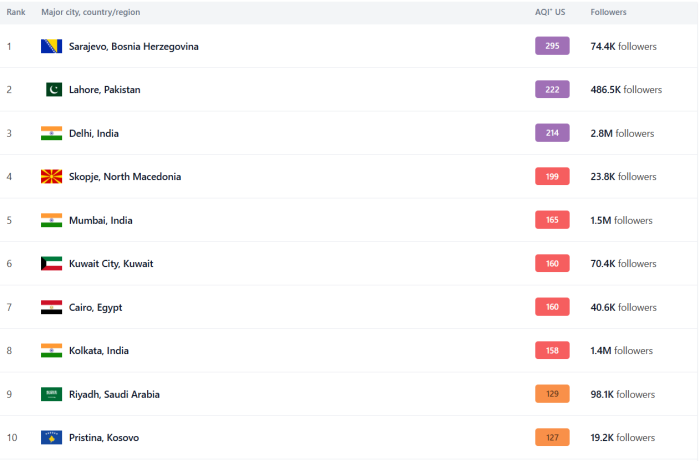Click the orange 129 AQI badge
This screenshot has width=700, height=461.
point(552,394)
